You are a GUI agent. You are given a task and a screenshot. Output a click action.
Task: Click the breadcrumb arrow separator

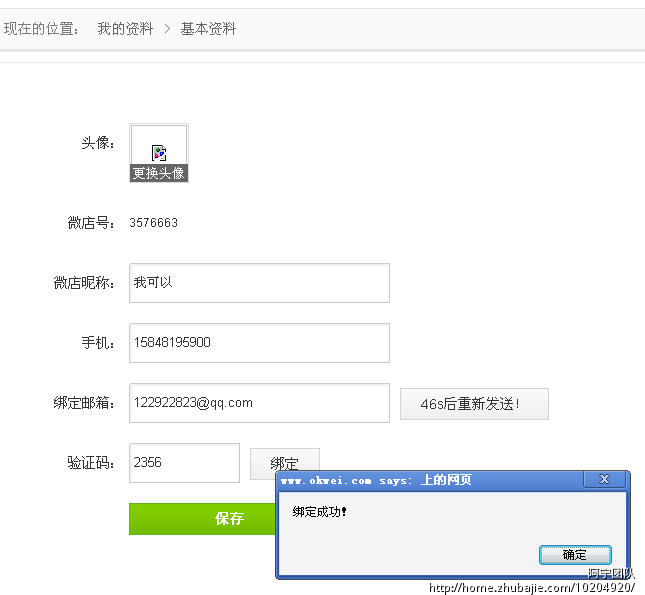click(x=167, y=29)
